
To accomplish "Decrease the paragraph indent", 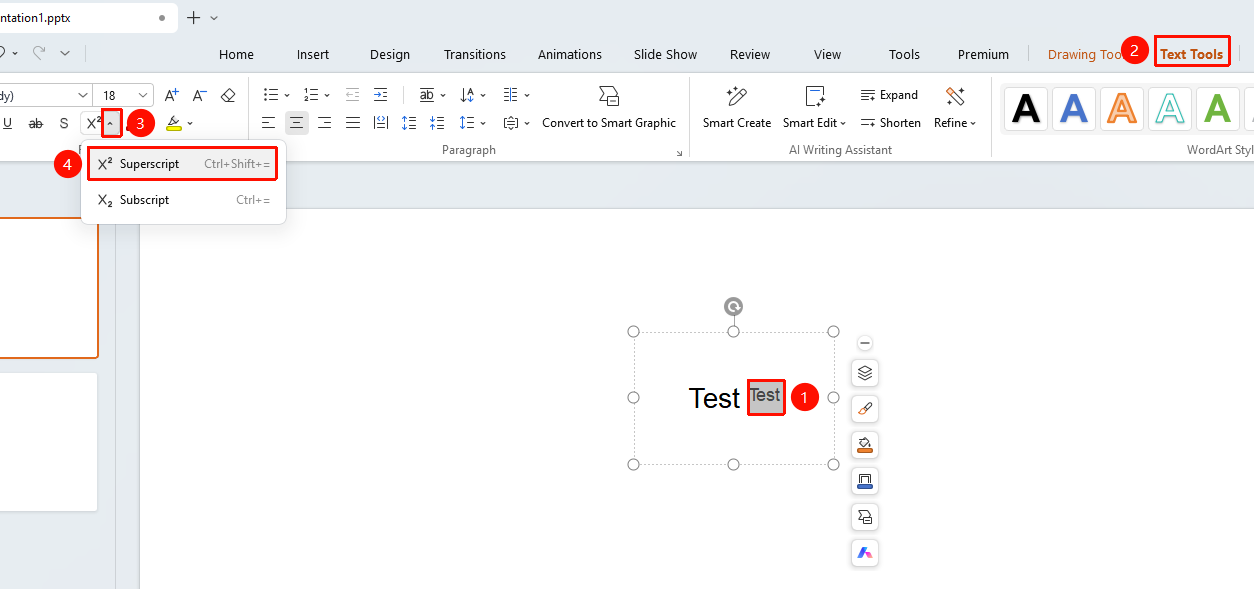I will (352, 95).
